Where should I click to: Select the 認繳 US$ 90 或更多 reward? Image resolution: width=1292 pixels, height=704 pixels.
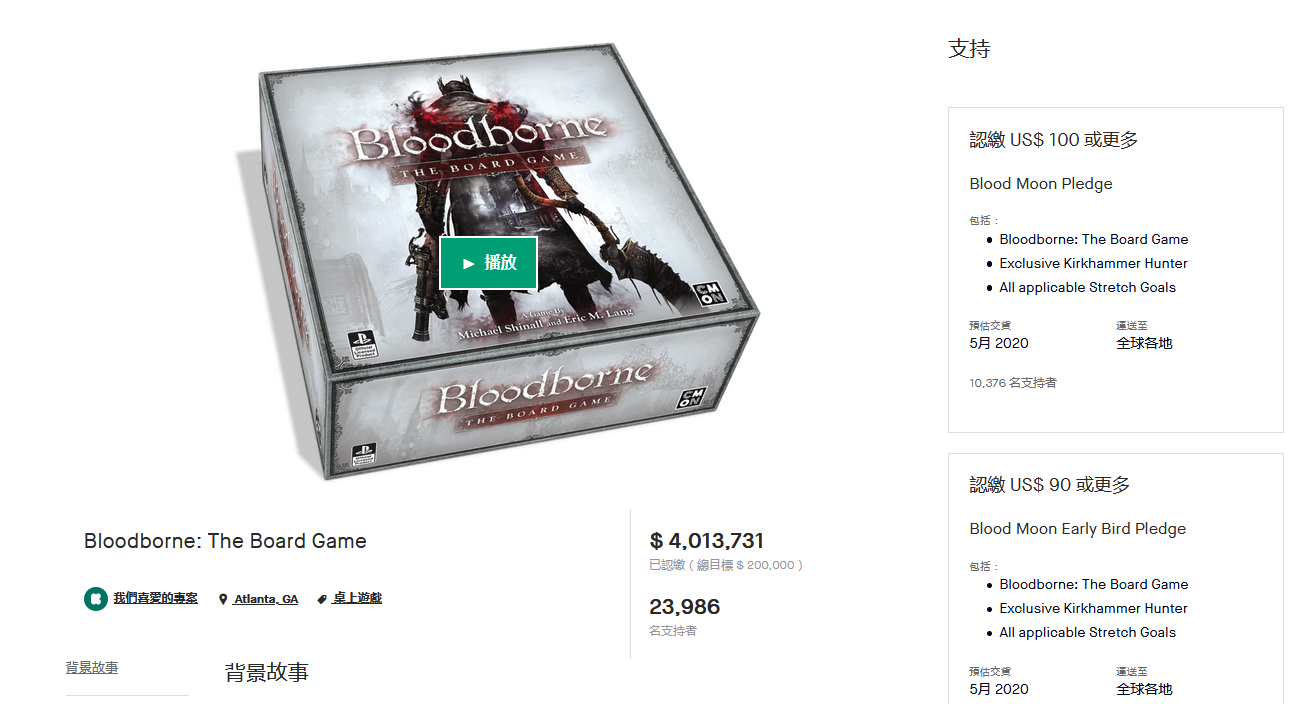click(x=1050, y=485)
